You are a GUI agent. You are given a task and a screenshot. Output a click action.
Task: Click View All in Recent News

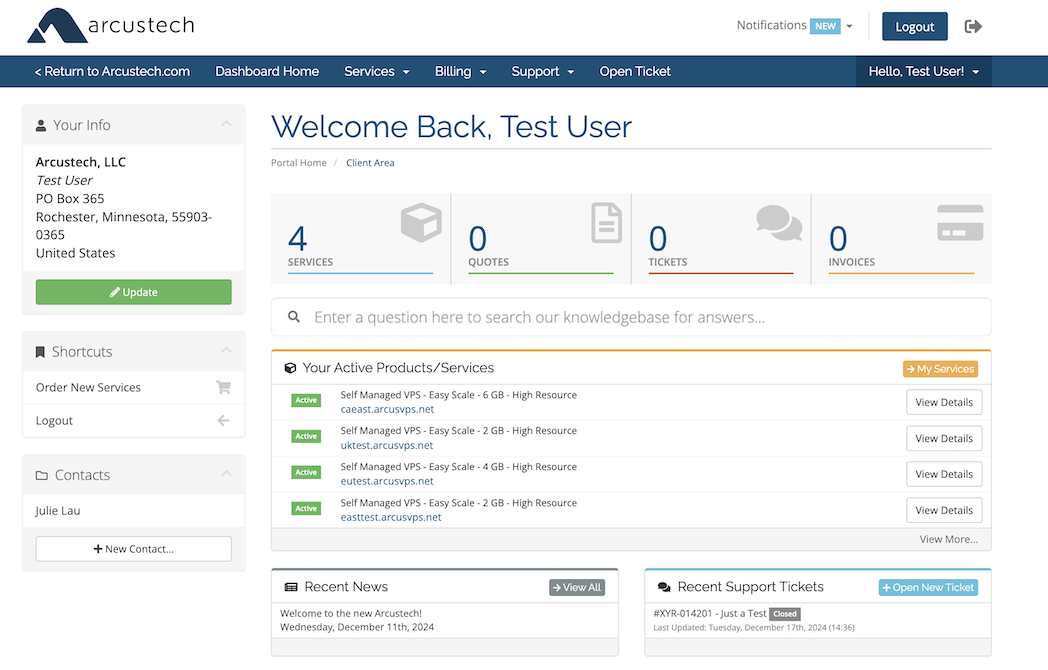pos(577,587)
